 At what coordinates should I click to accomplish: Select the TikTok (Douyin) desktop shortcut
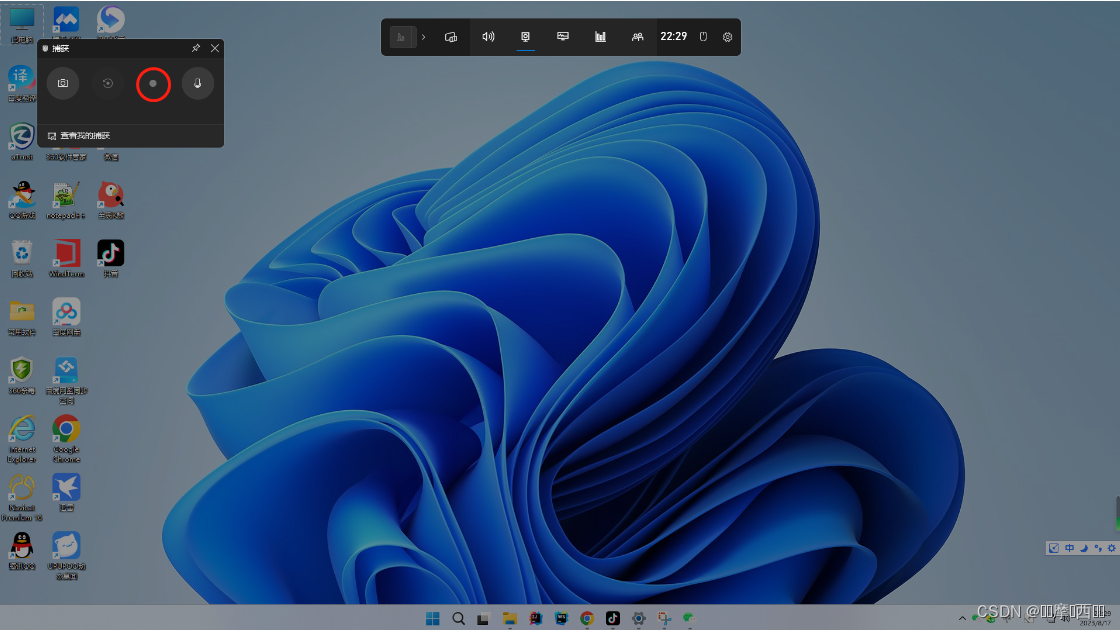[x=111, y=259]
